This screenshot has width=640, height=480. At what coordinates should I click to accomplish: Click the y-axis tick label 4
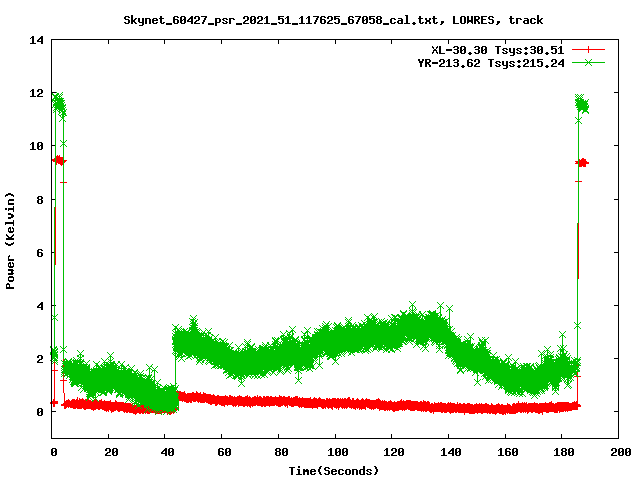click(x=40, y=306)
